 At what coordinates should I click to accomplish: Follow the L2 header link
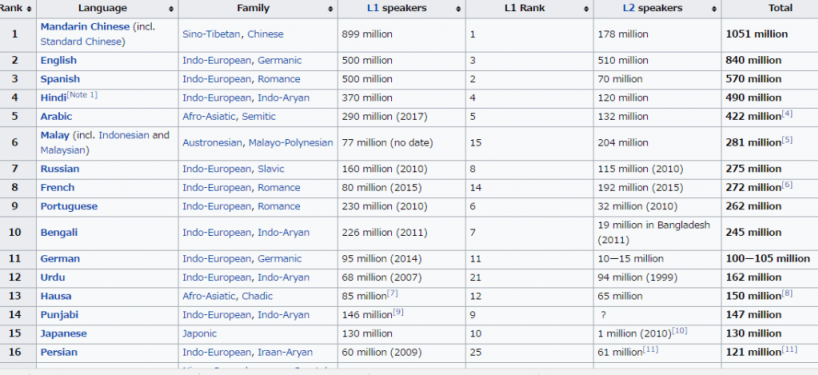(x=629, y=8)
